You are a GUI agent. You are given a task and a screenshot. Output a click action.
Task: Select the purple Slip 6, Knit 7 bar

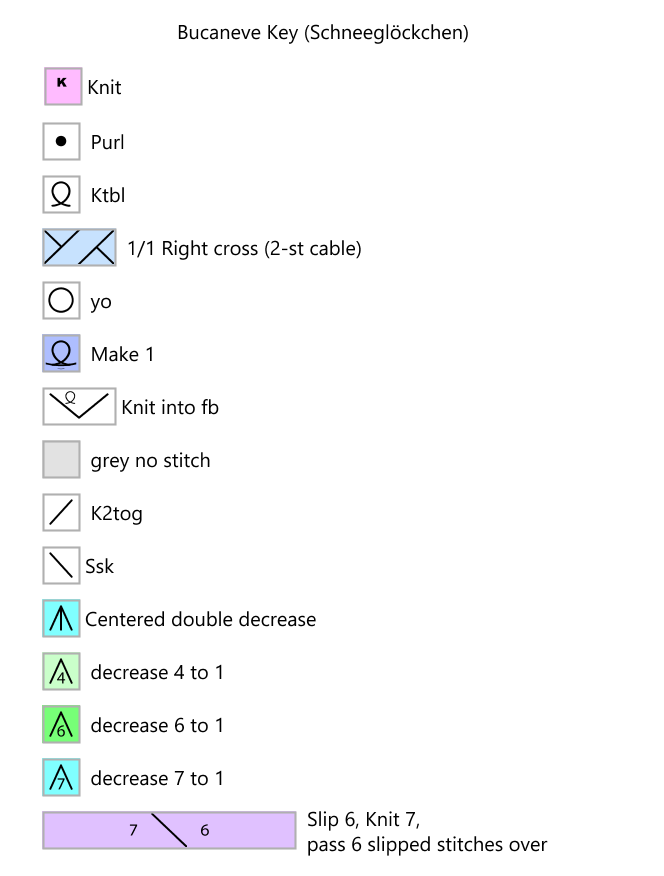[x=169, y=831]
